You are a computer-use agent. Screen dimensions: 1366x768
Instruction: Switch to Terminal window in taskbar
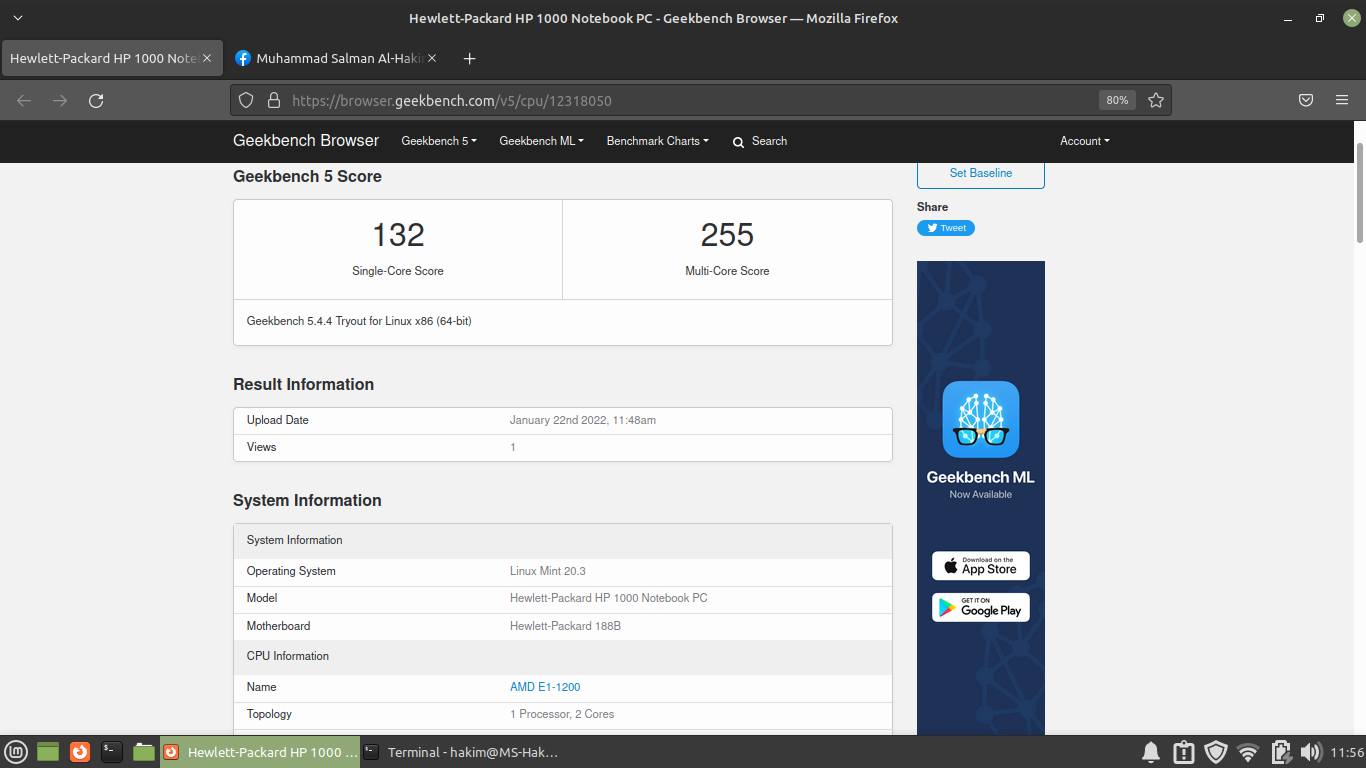click(x=460, y=752)
